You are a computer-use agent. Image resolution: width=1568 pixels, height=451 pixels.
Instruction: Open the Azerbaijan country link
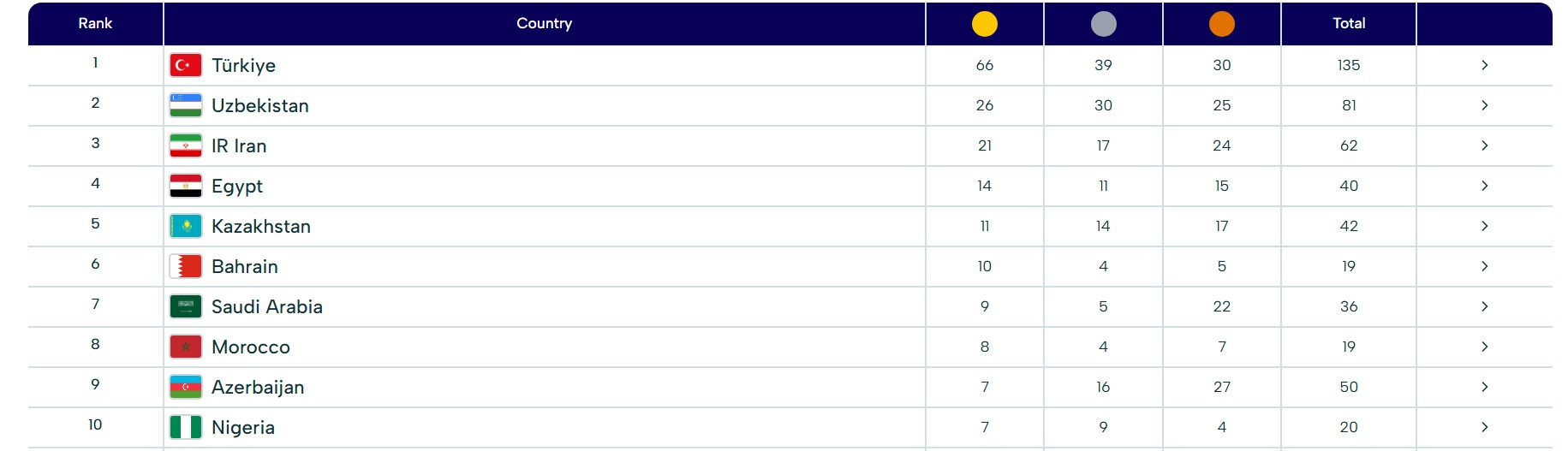[x=257, y=387]
